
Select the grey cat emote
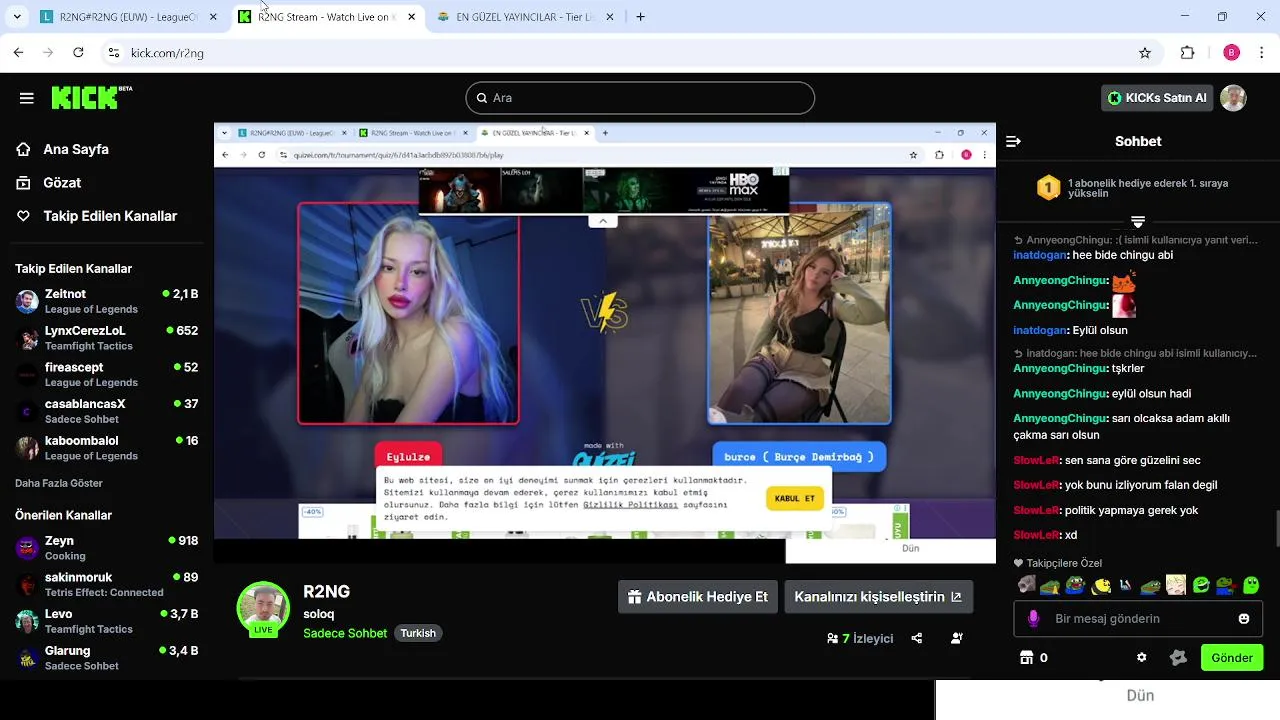pyautogui.click(x=1027, y=585)
